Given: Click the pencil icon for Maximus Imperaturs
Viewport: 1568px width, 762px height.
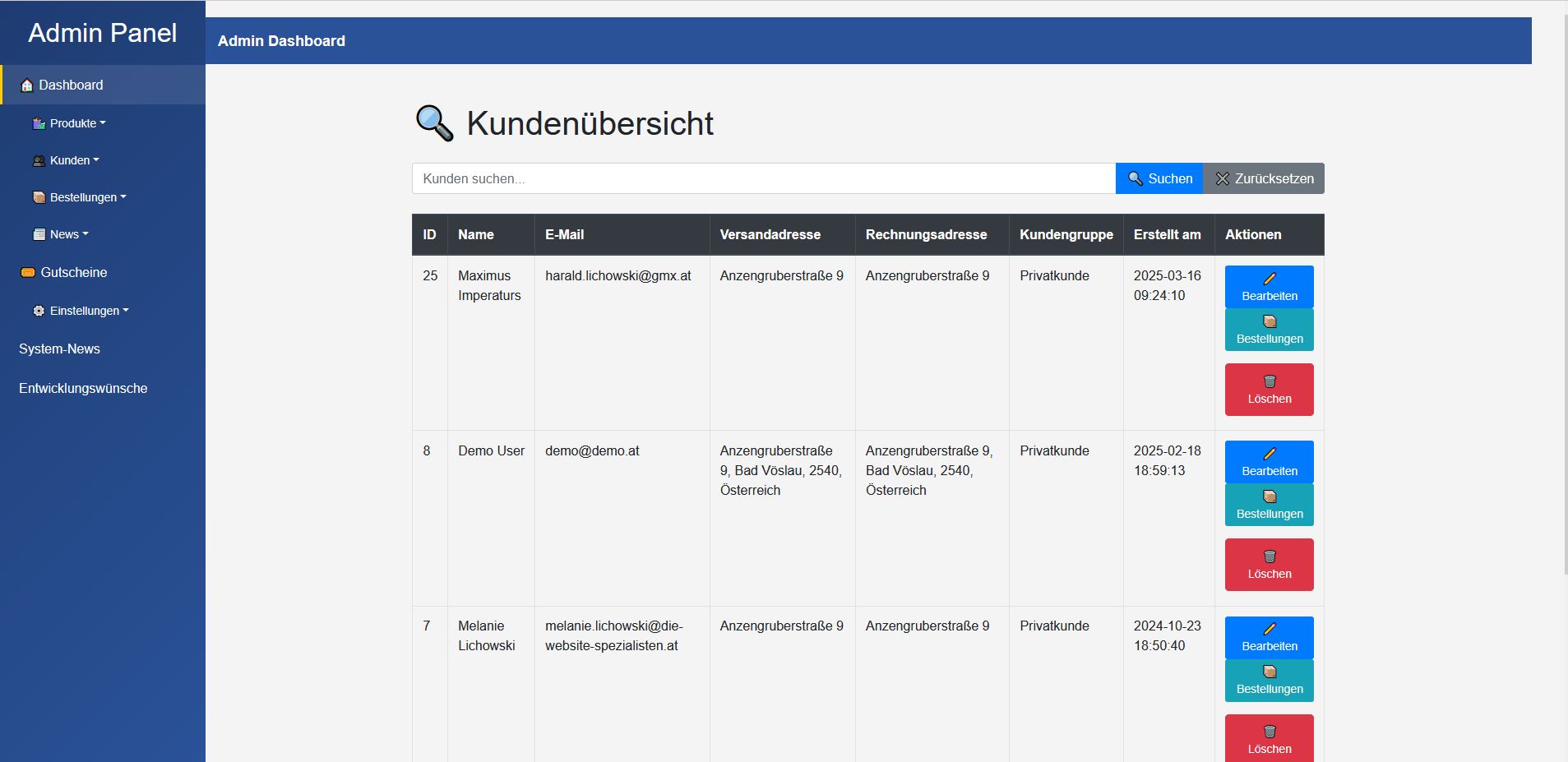Looking at the screenshot, I should coord(1270,279).
